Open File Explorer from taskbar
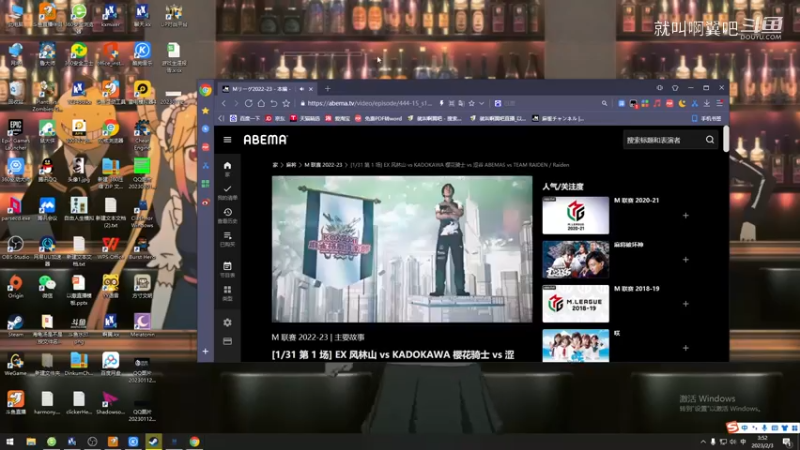 pos(31,441)
